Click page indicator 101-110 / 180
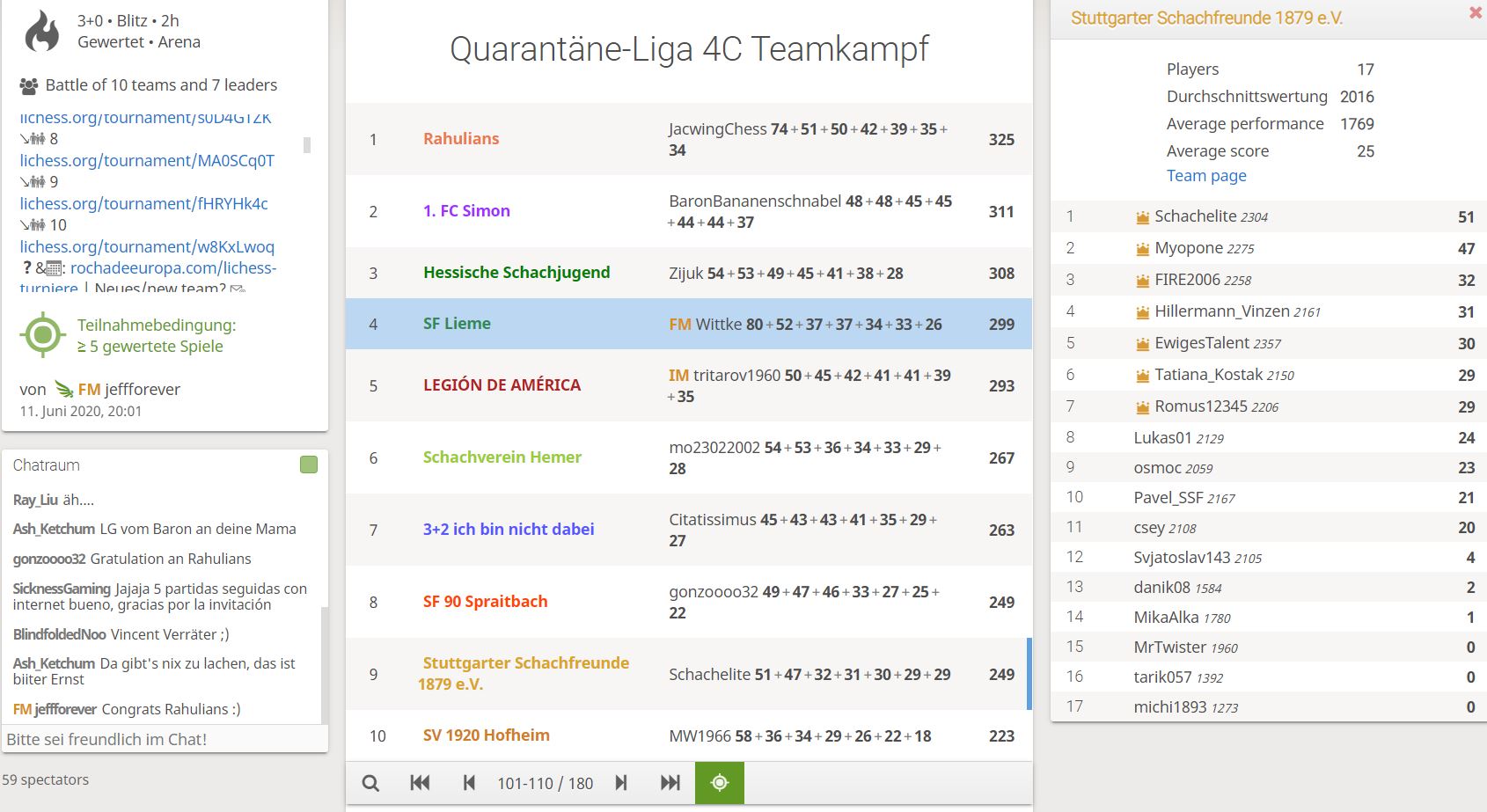 [x=546, y=783]
